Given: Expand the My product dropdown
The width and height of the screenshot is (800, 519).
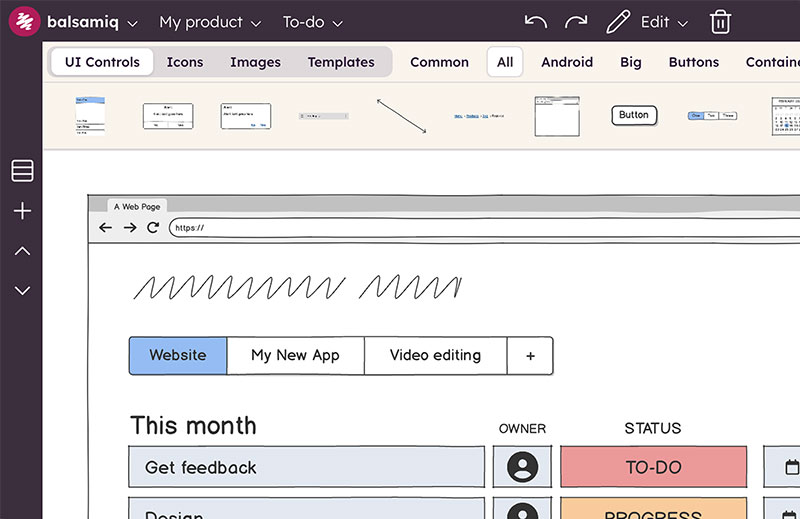Looking at the screenshot, I should [210, 22].
